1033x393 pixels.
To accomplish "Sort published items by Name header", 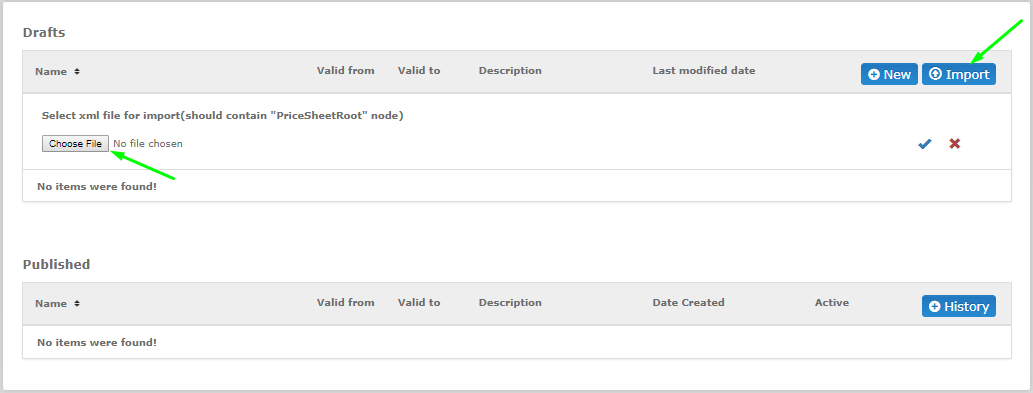I will 51,303.
